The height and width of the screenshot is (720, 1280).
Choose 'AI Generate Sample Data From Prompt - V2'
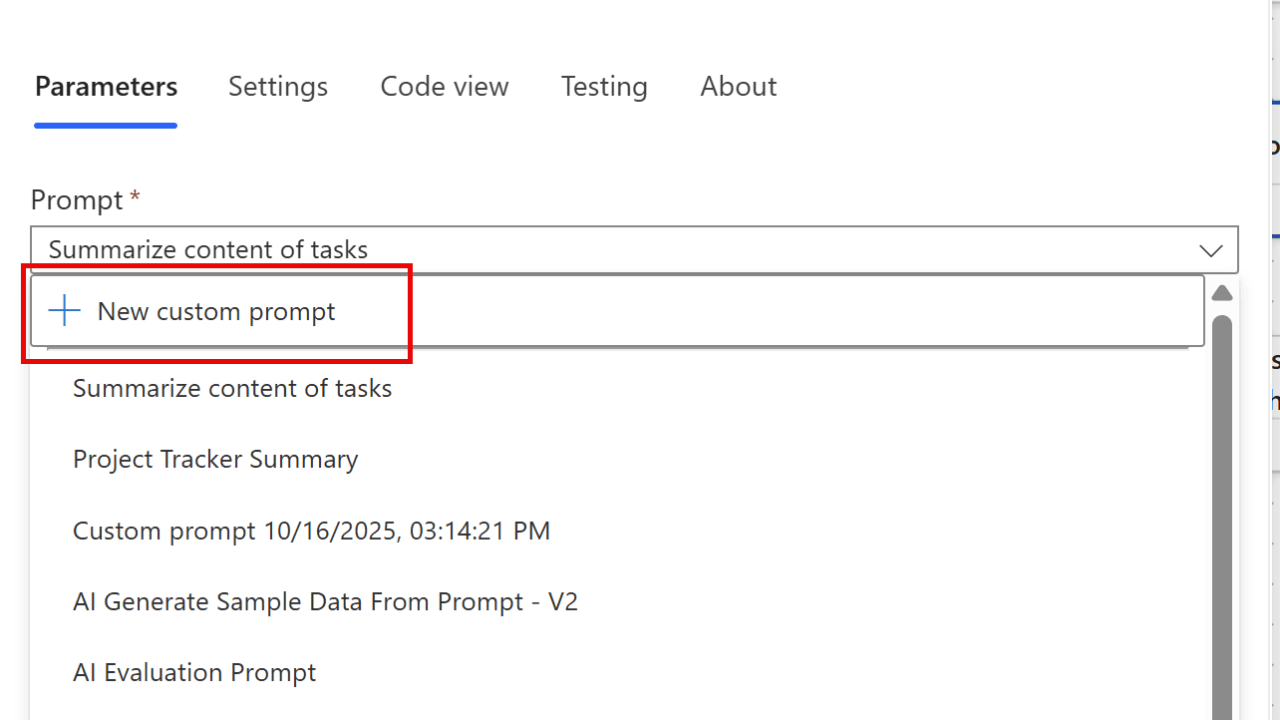tap(325, 602)
